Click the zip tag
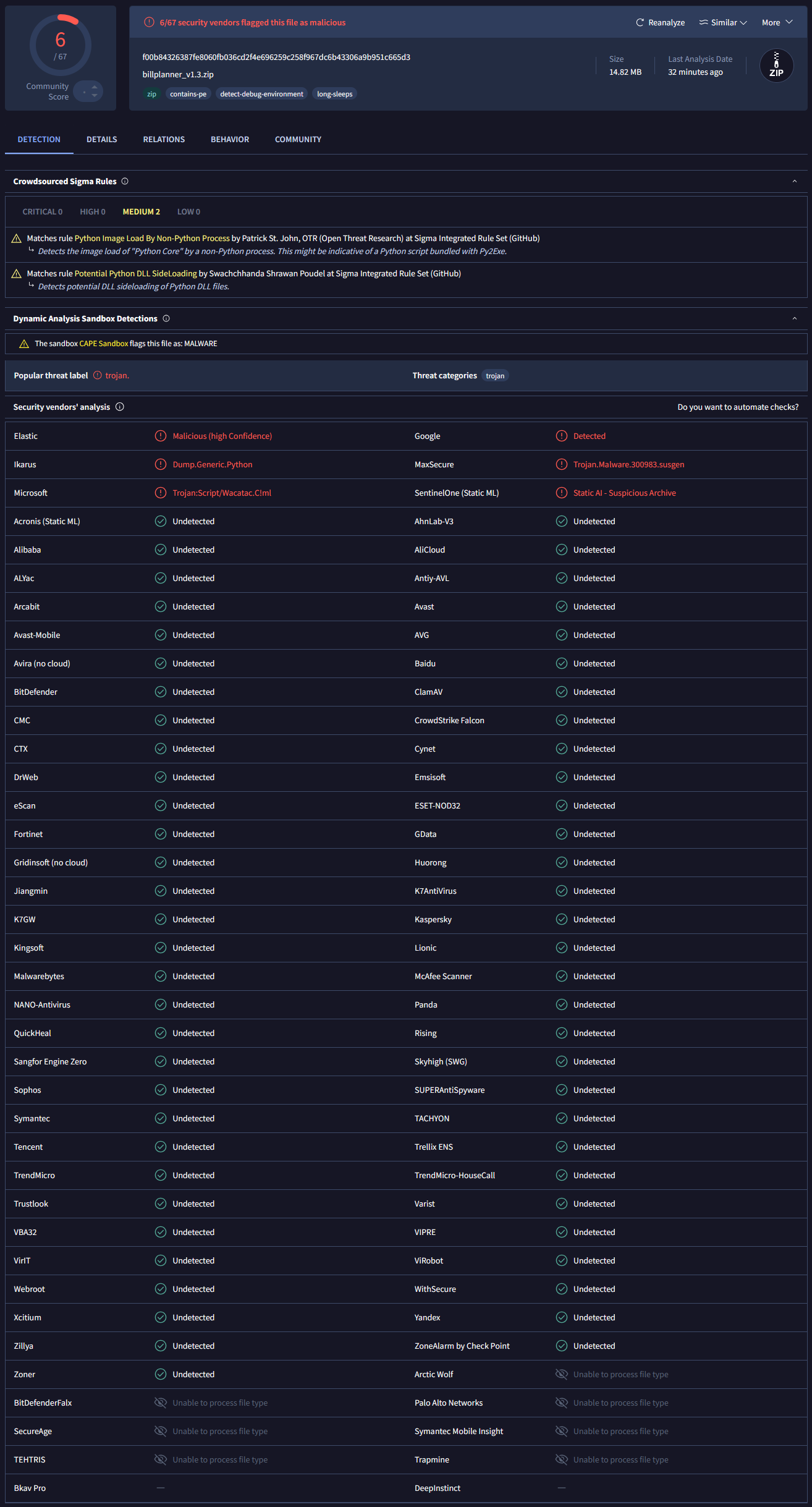Viewport: 812px width, 1507px height. [151, 94]
